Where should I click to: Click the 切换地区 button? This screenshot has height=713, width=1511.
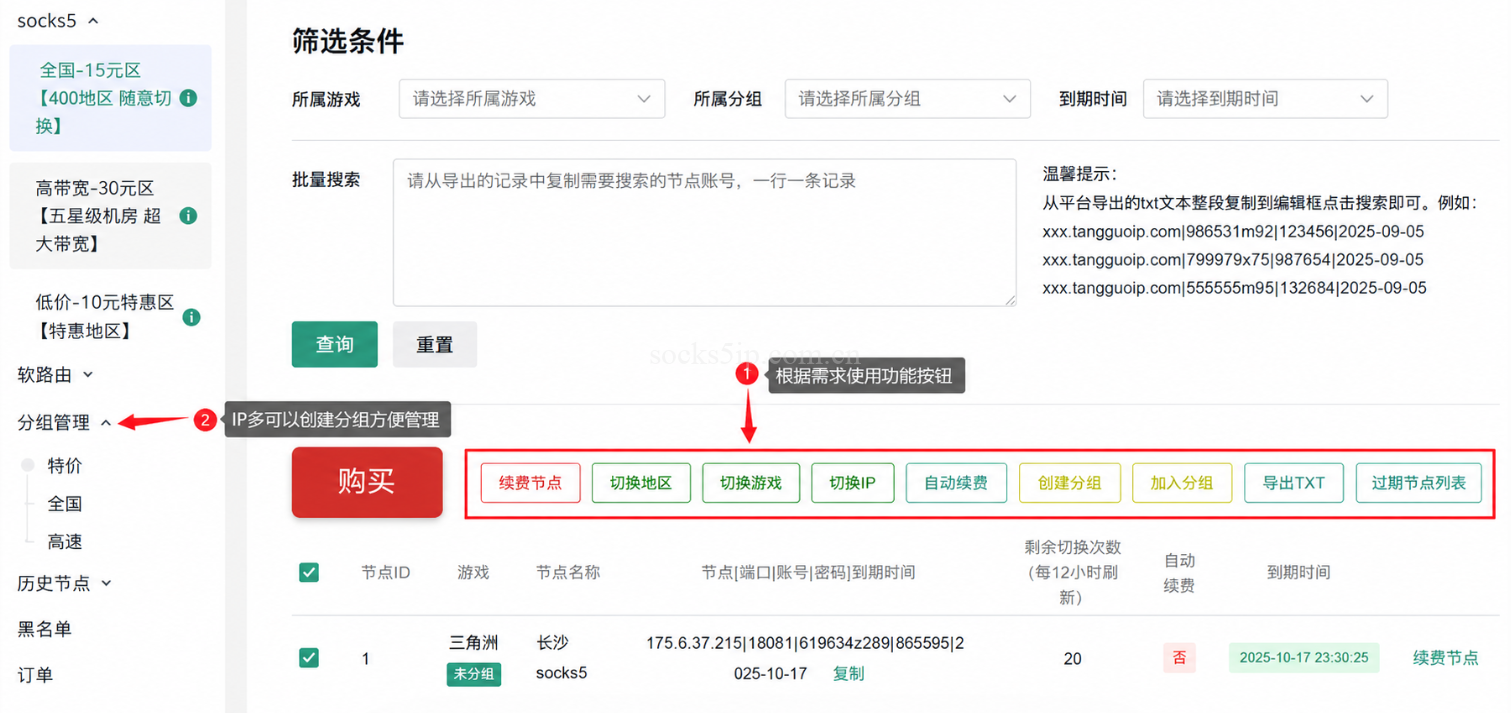pyautogui.click(x=641, y=483)
